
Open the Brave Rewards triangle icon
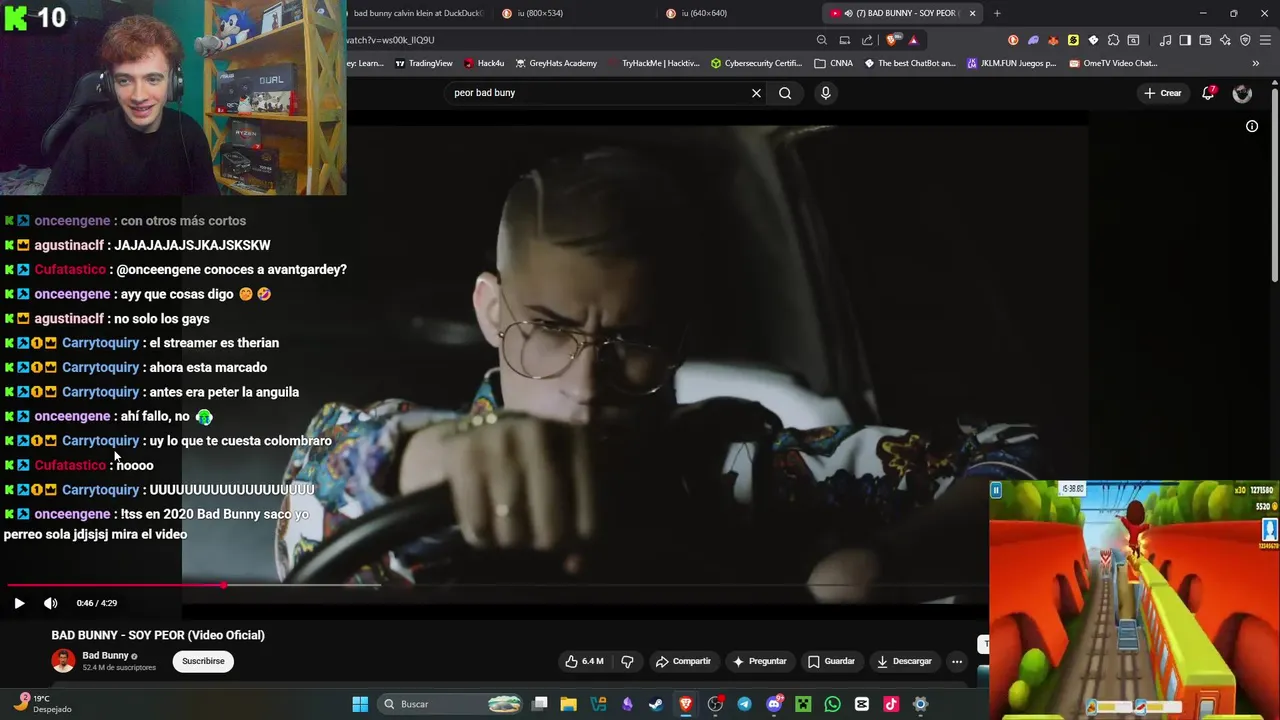click(x=912, y=40)
